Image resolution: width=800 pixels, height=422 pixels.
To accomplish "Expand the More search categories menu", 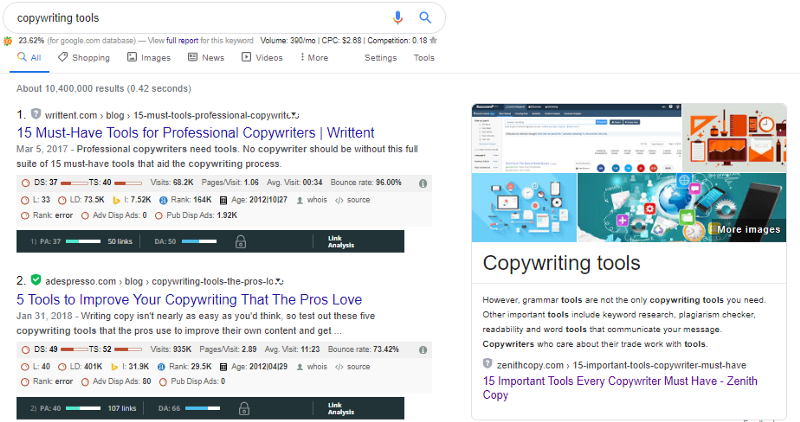I will point(314,58).
